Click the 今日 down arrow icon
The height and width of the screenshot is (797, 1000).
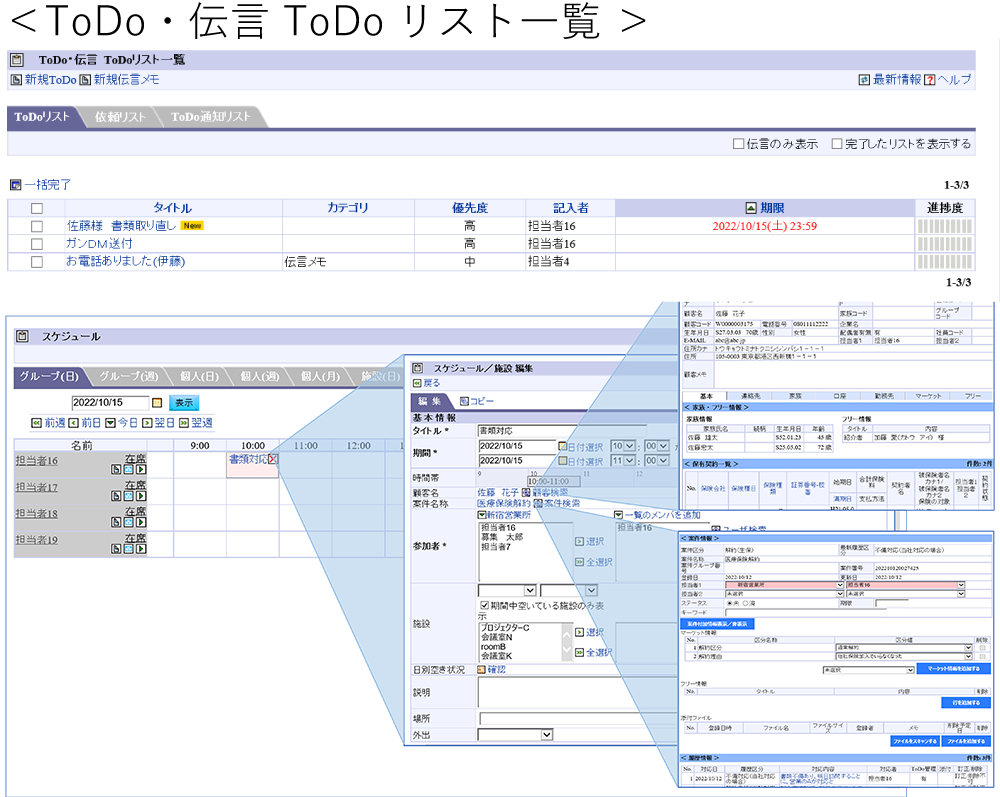[x=110, y=423]
